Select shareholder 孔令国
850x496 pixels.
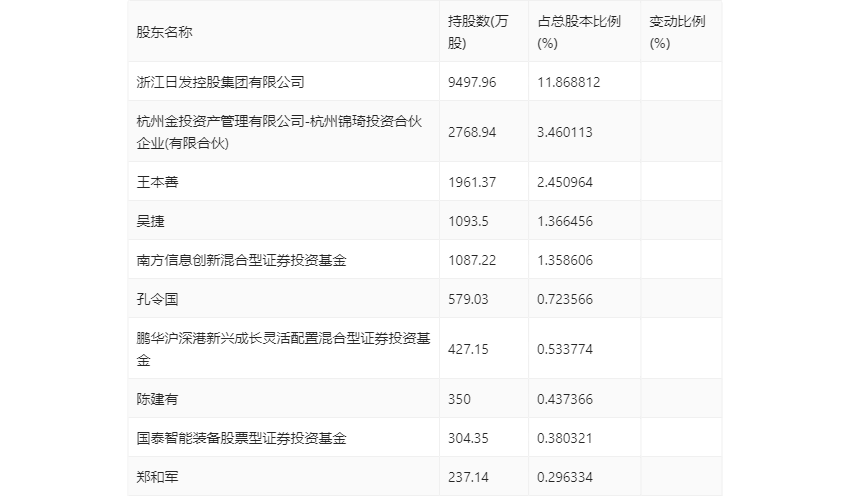tap(157, 299)
